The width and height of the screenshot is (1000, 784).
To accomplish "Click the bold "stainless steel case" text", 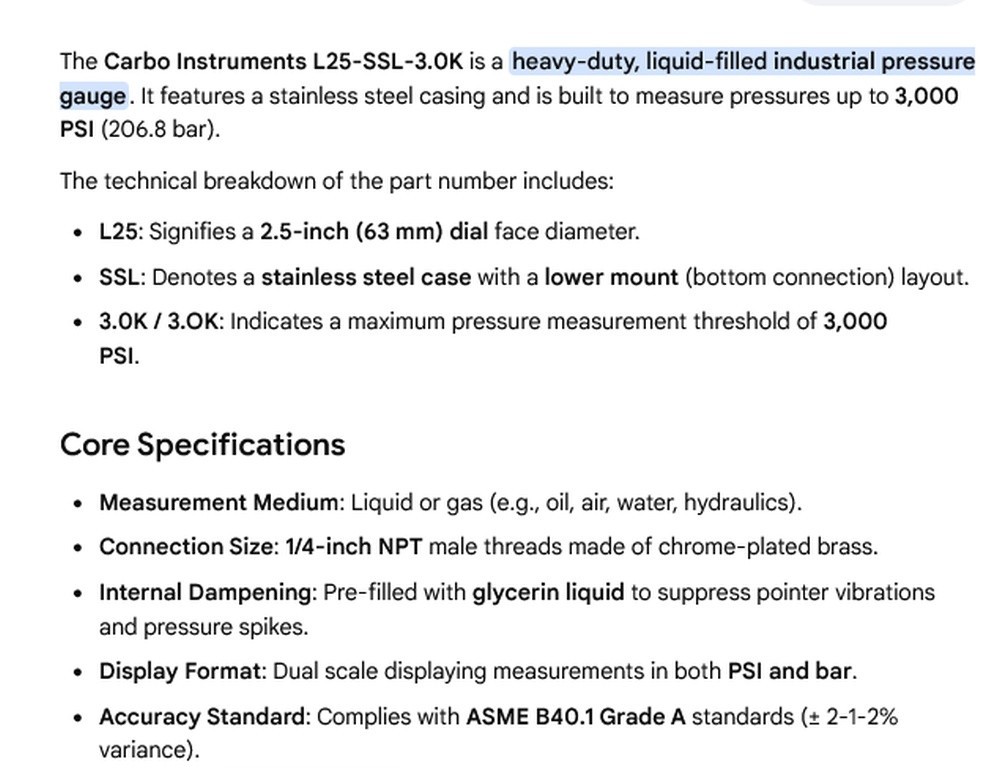I will (366, 277).
